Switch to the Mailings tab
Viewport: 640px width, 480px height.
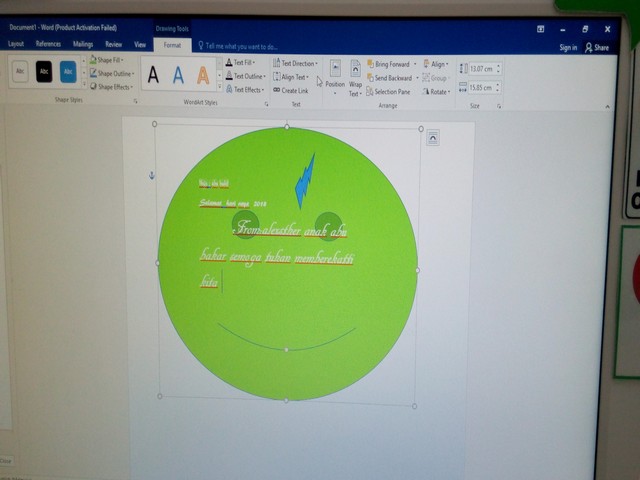[x=83, y=44]
